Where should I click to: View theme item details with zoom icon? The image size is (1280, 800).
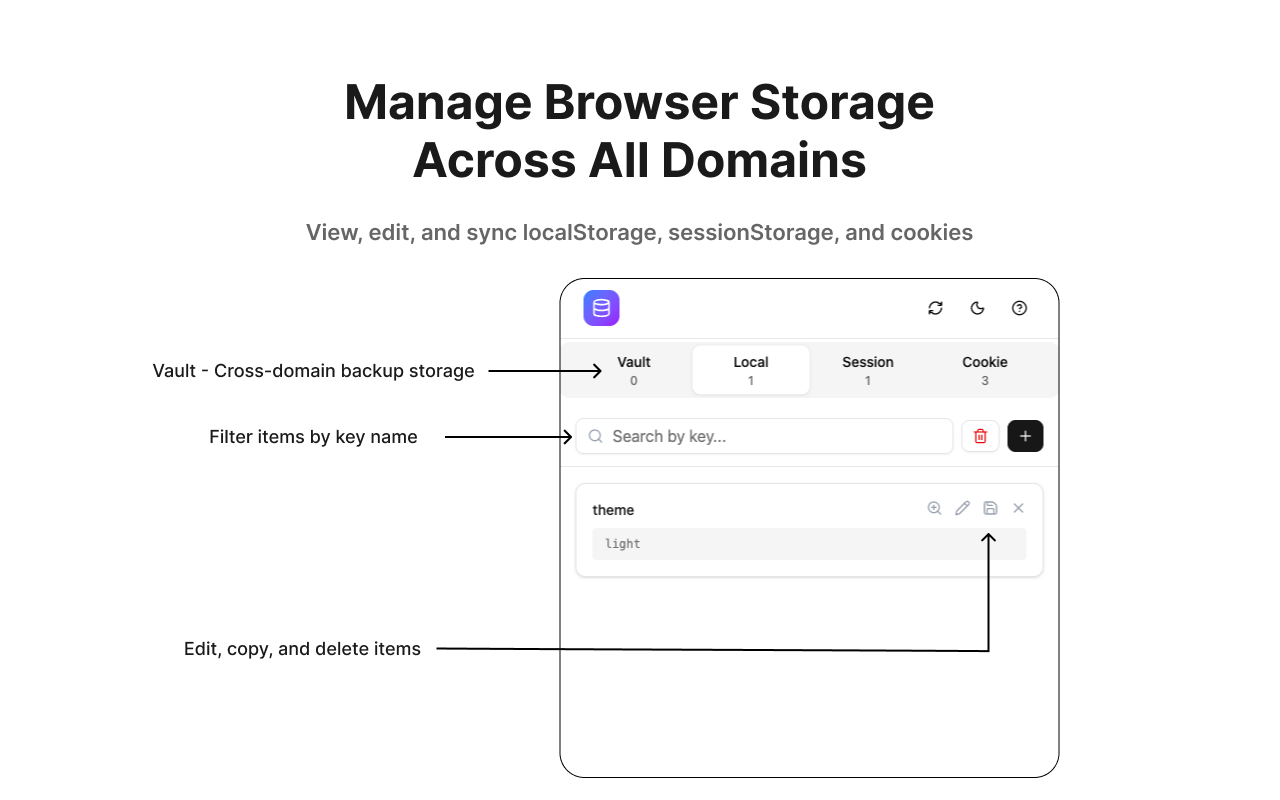point(934,508)
